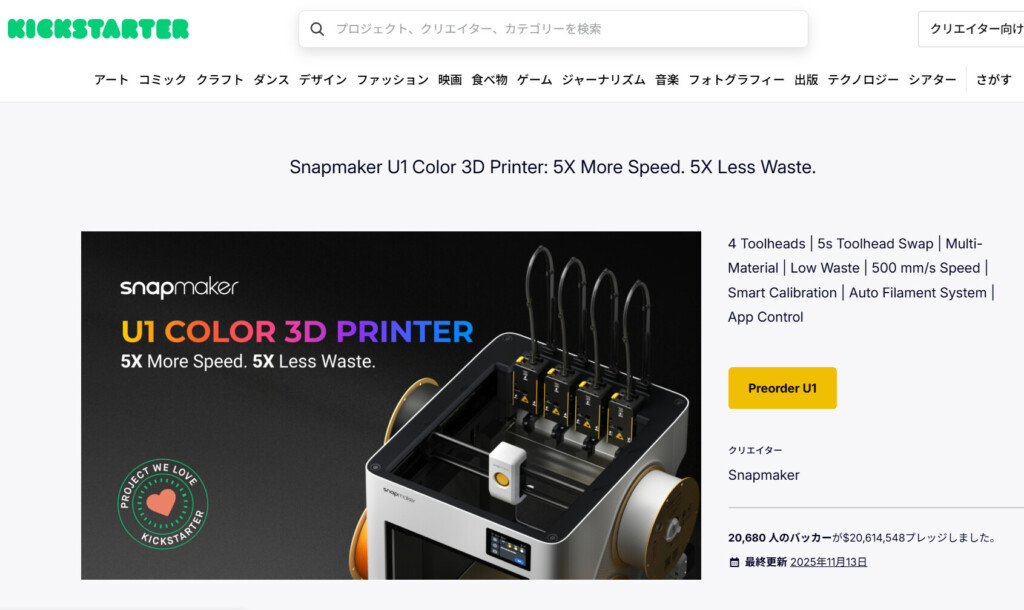Click the magnifying glass search icon

tap(317, 29)
